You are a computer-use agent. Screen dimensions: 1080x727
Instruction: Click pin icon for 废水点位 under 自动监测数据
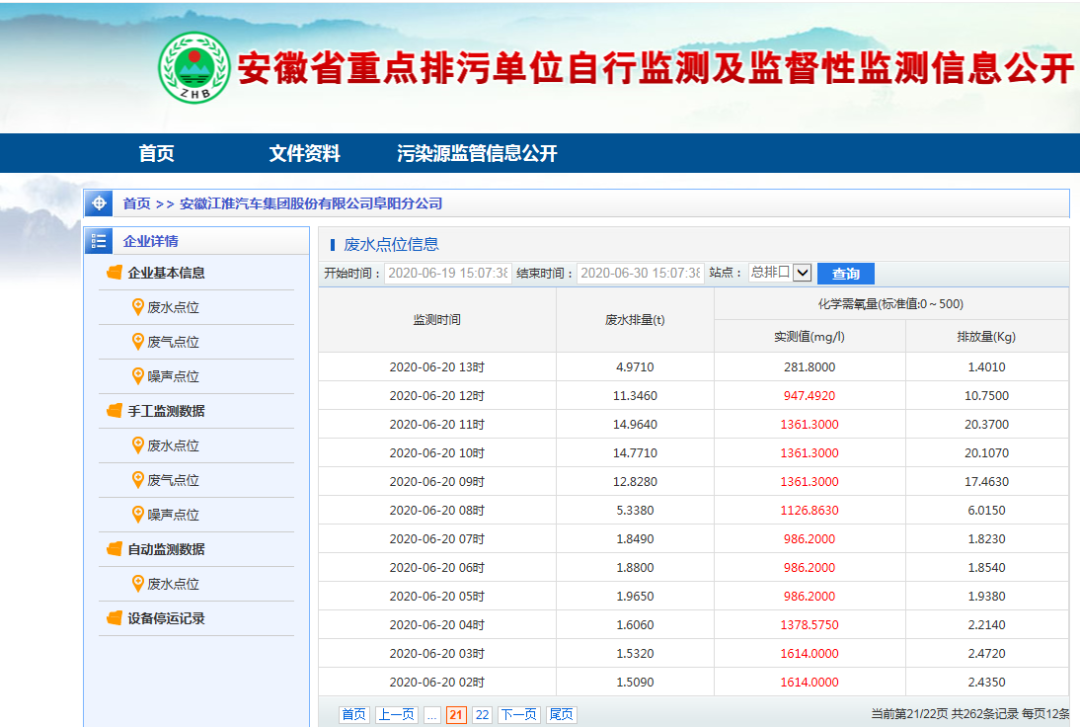pos(138,583)
